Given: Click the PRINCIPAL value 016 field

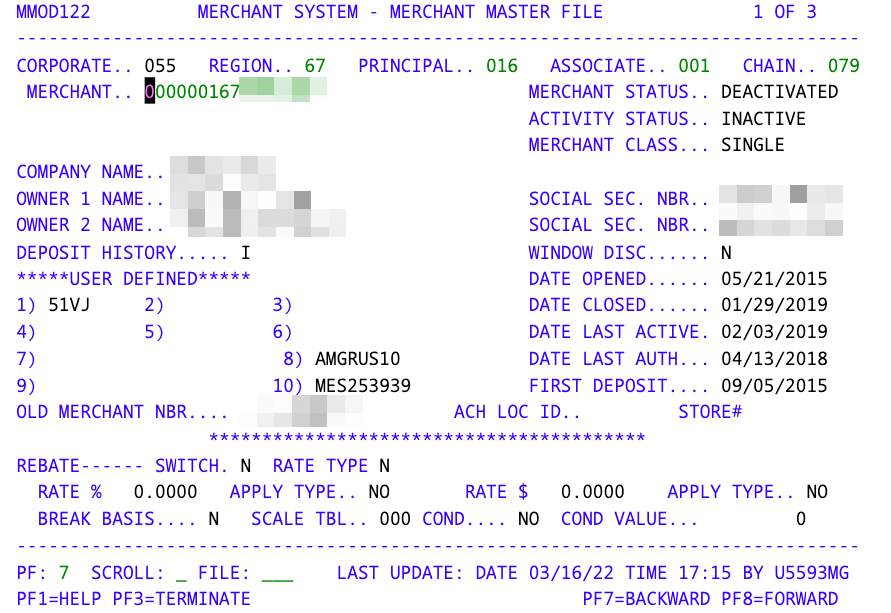Looking at the screenshot, I should click(x=502, y=65).
